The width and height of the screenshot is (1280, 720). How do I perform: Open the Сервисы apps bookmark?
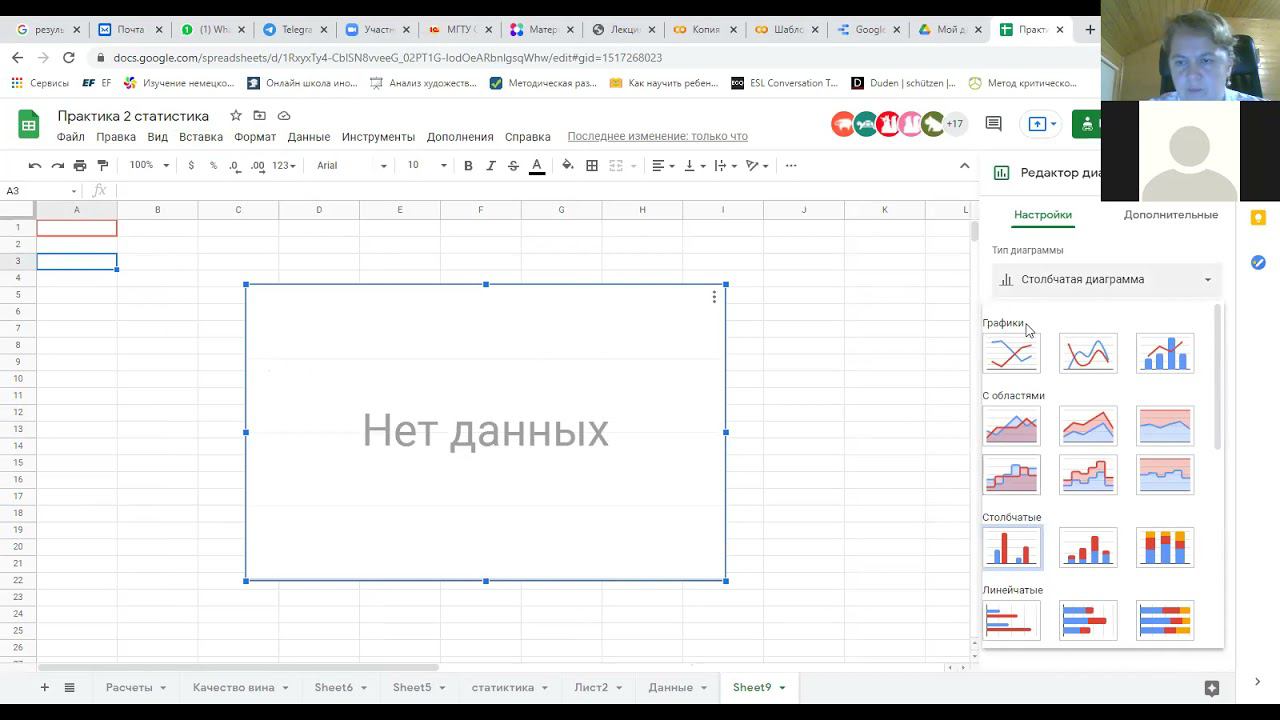click(39, 83)
